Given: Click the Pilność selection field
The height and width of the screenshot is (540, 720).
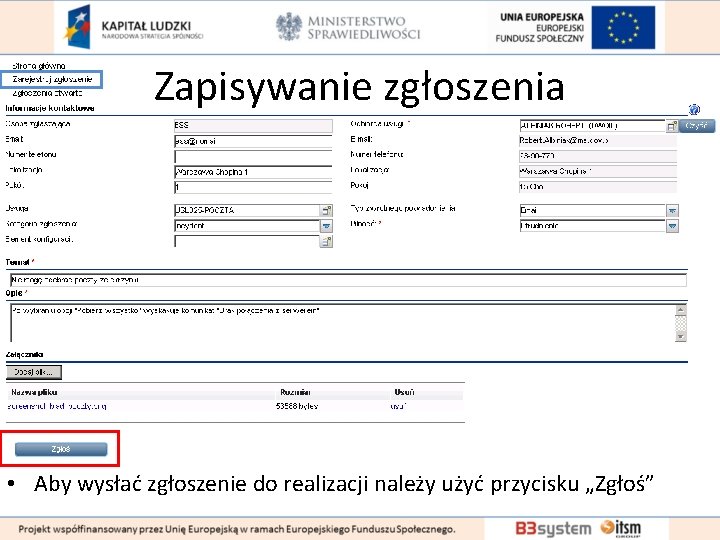Looking at the screenshot, I should click(x=592, y=226).
